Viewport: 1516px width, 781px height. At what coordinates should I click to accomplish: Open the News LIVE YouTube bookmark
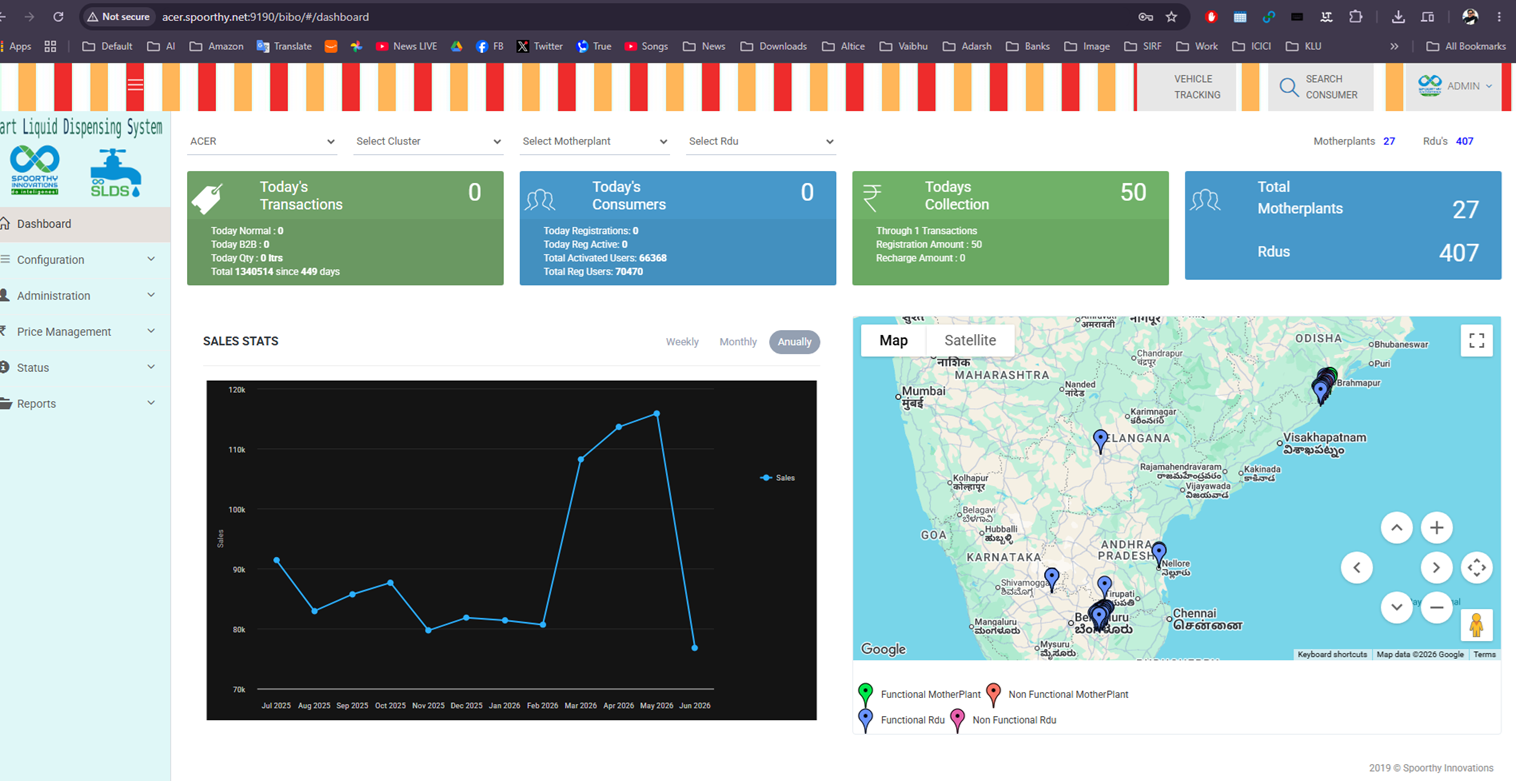coord(406,46)
